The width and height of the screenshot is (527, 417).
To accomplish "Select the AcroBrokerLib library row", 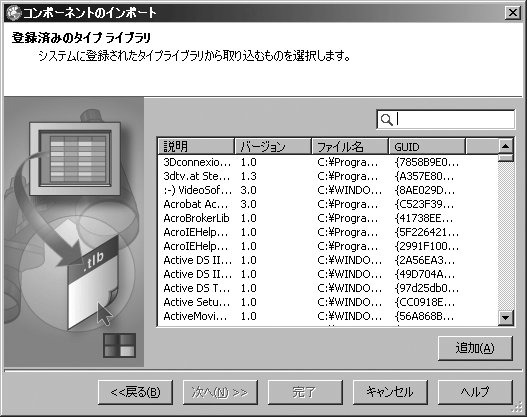I will (328, 218).
